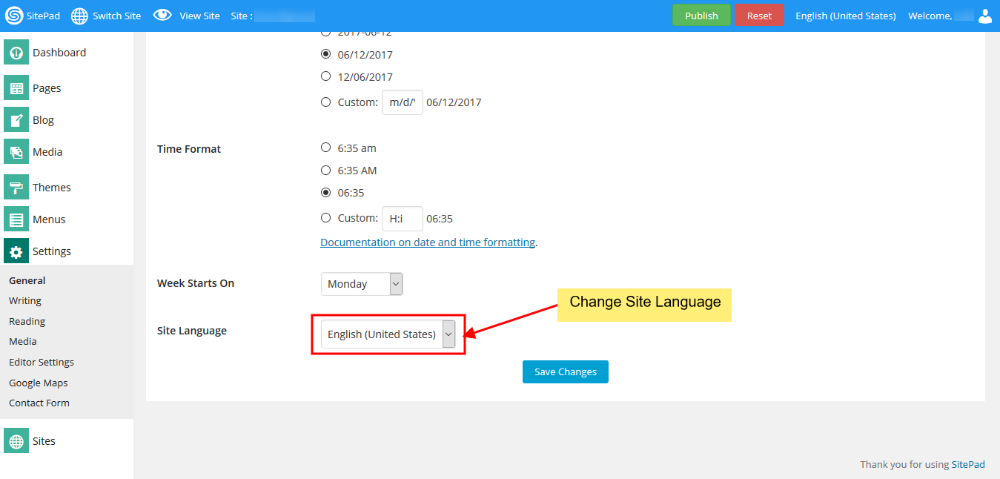Viewport: 1000px width, 479px height.
Task: Expand the Week Starts On dropdown
Action: pyautogui.click(x=362, y=284)
